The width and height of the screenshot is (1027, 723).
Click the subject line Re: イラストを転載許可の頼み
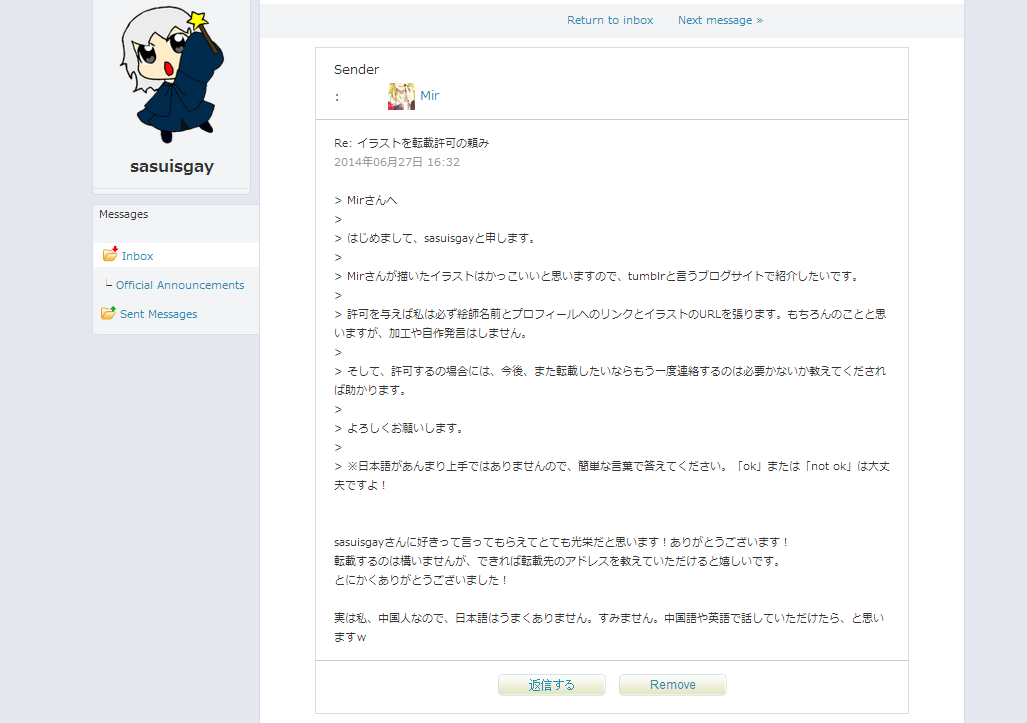click(x=411, y=143)
